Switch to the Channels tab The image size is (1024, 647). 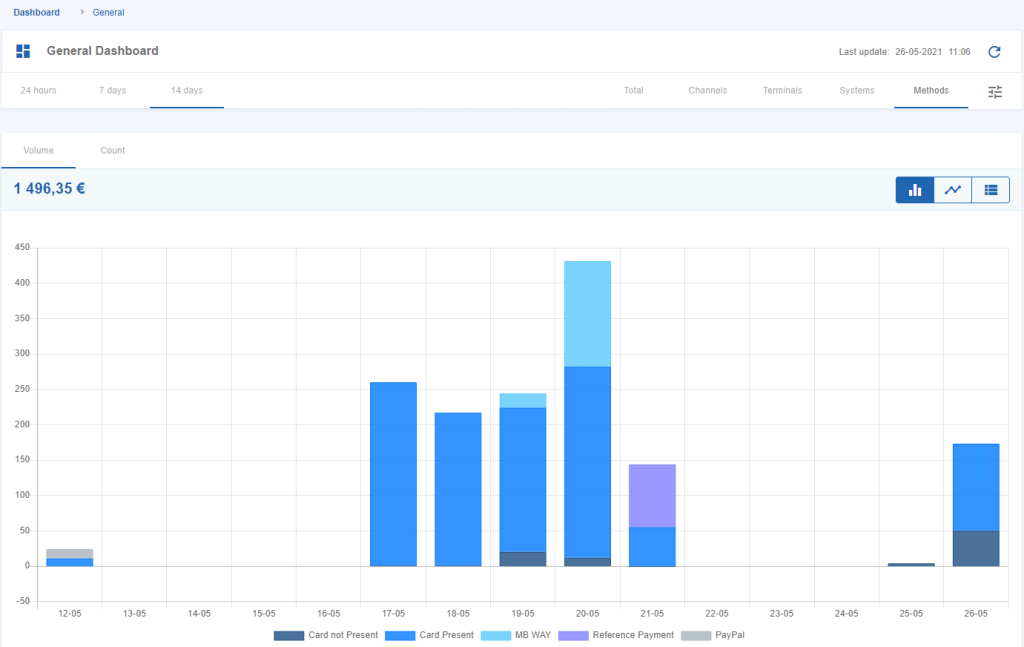point(707,90)
